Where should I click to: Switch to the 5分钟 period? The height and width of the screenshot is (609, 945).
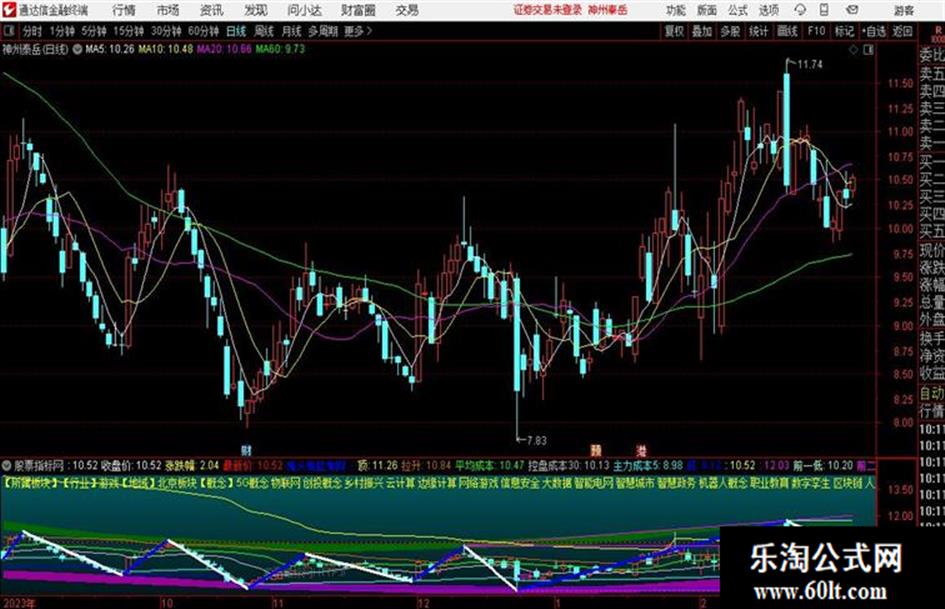point(94,31)
